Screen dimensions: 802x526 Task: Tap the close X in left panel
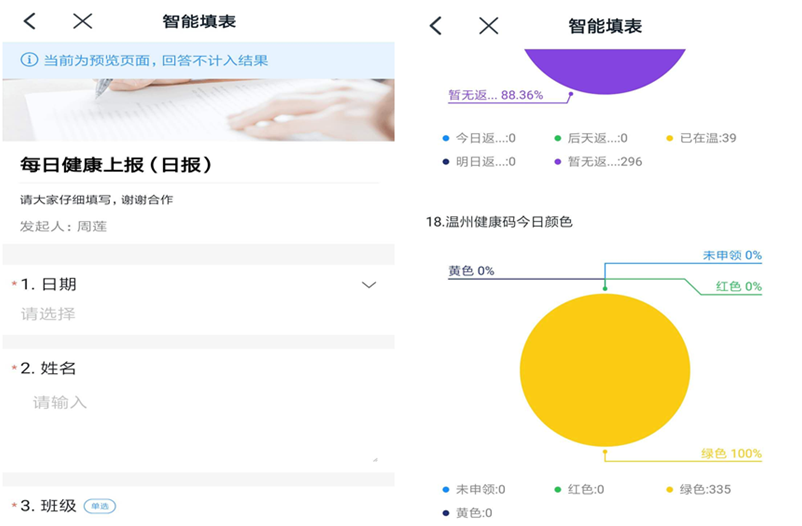[x=83, y=21]
